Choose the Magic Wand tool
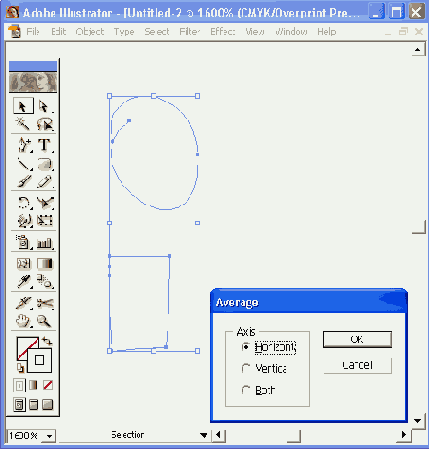The image size is (429, 449). pyautogui.click(x=23, y=124)
